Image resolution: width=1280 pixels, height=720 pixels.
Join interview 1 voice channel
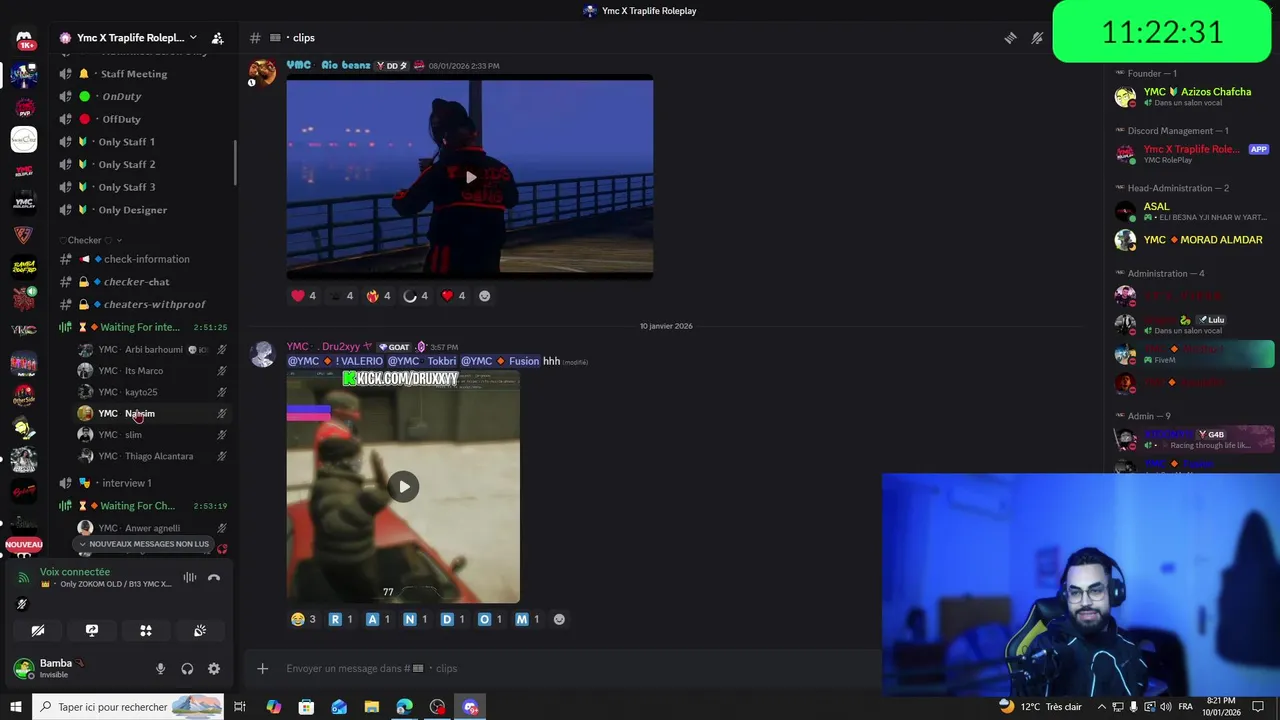coord(142,483)
